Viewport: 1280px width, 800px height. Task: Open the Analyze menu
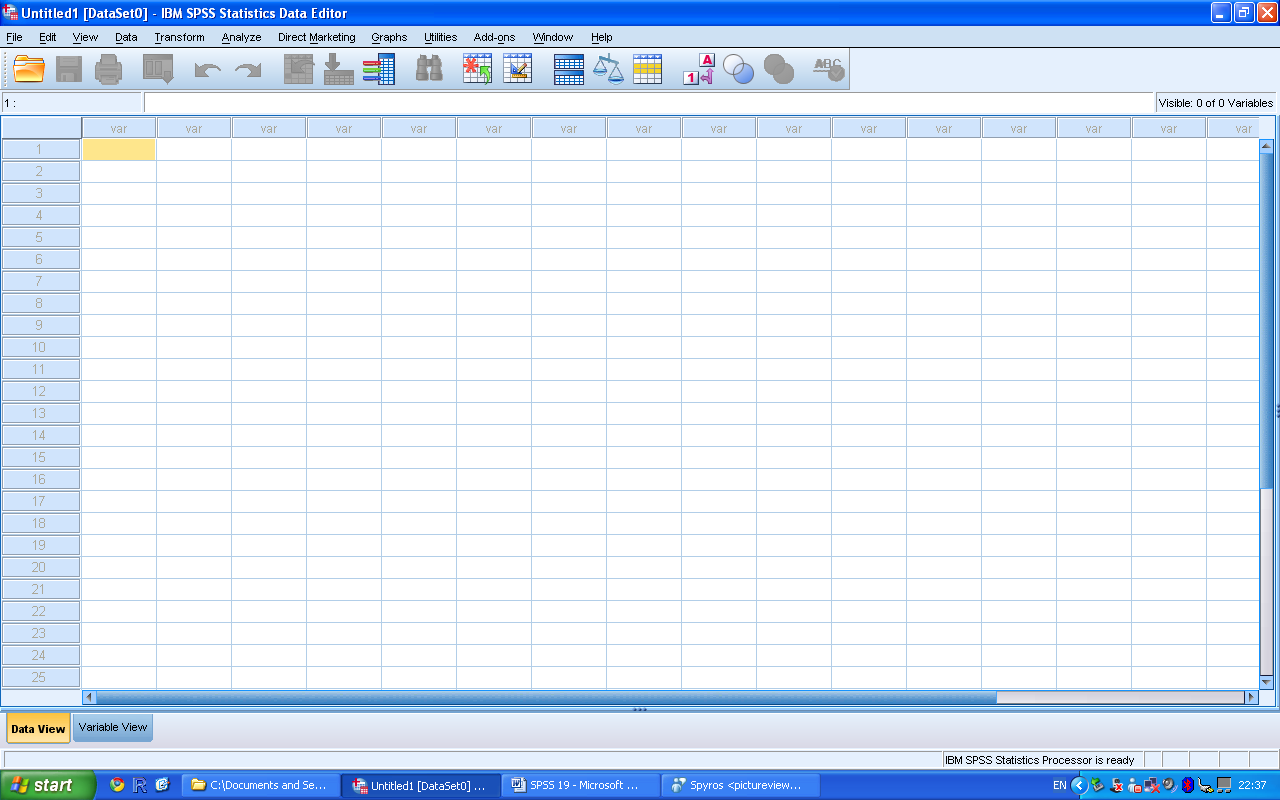coord(241,37)
